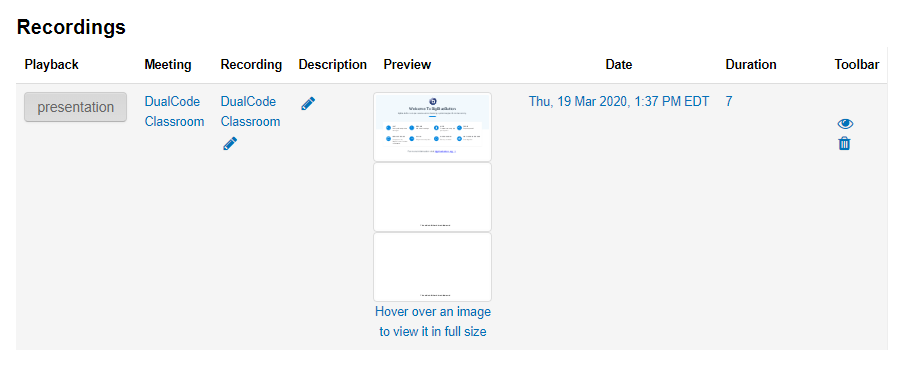Edit the description using the pencil icon
The image size is (909, 381).
point(308,103)
